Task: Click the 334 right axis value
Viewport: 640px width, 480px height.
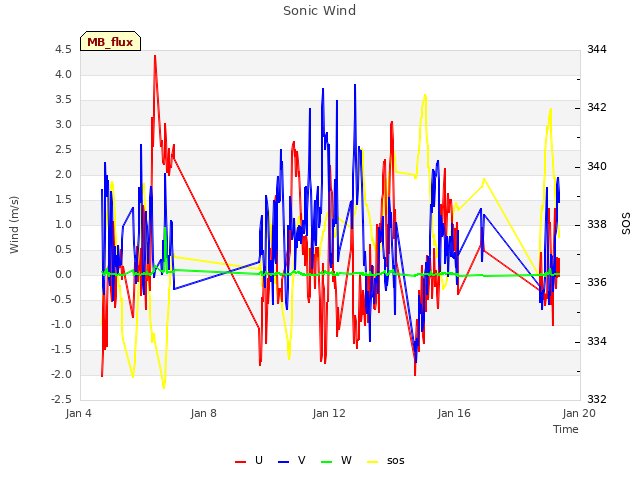Action: (597, 341)
